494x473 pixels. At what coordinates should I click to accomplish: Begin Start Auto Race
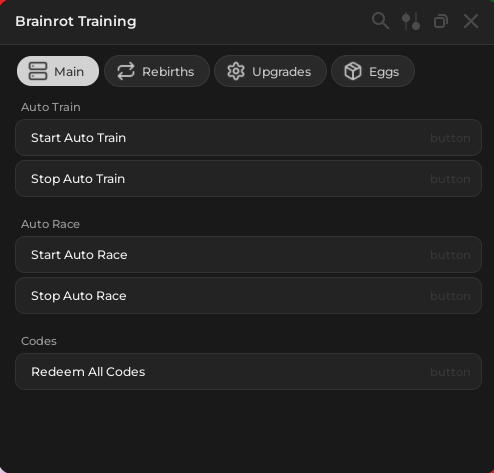[248, 255]
